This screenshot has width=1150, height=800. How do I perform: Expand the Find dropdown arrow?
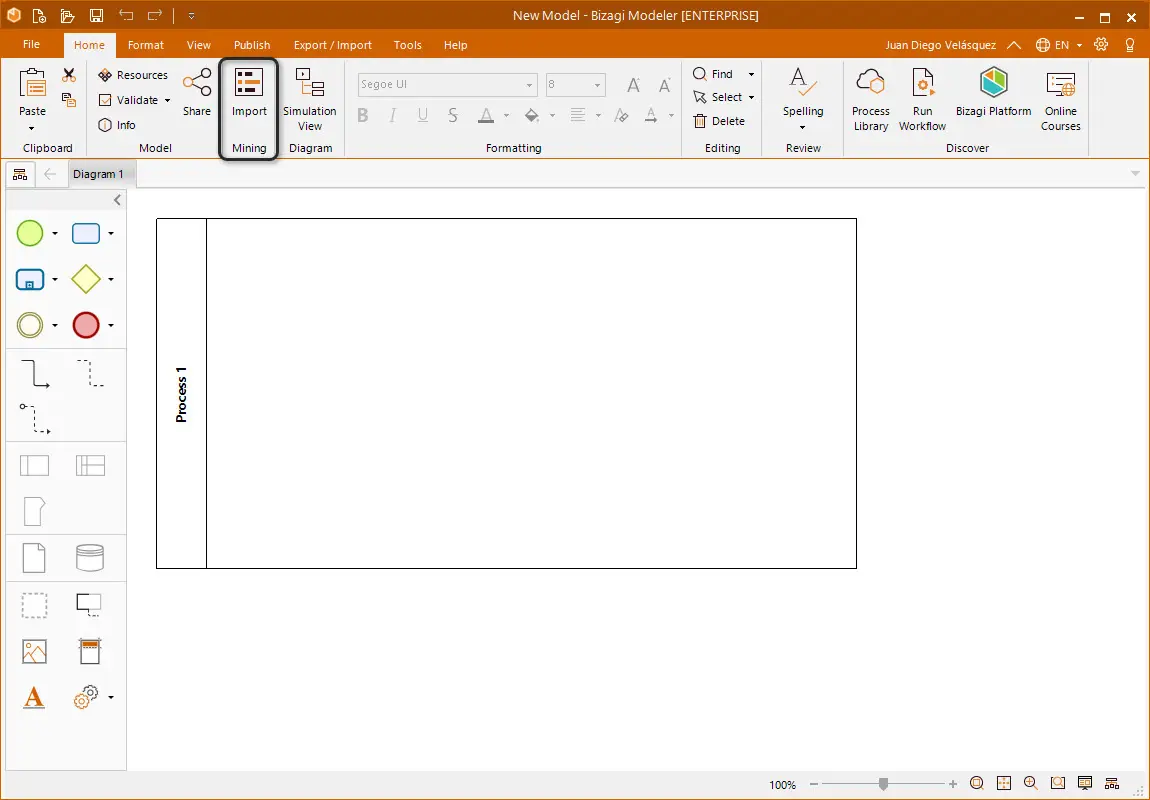pos(751,74)
